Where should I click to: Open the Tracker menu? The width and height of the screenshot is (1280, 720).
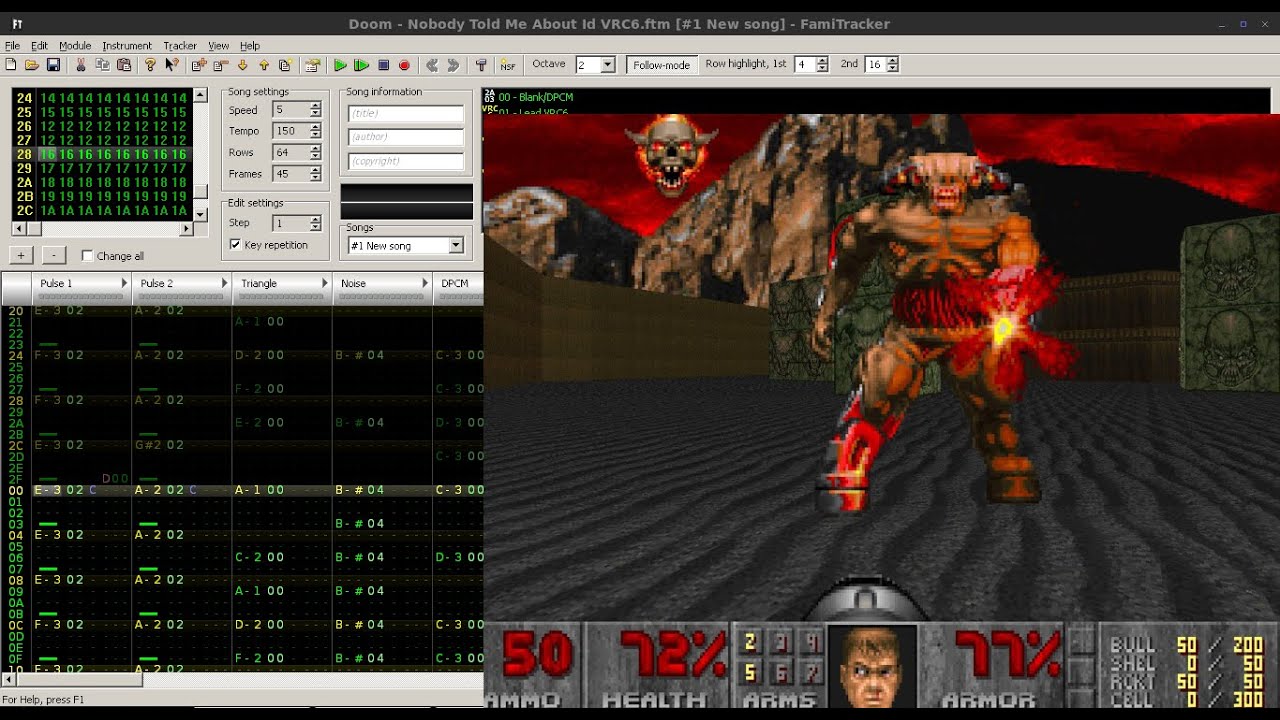[x=180, y=46]
